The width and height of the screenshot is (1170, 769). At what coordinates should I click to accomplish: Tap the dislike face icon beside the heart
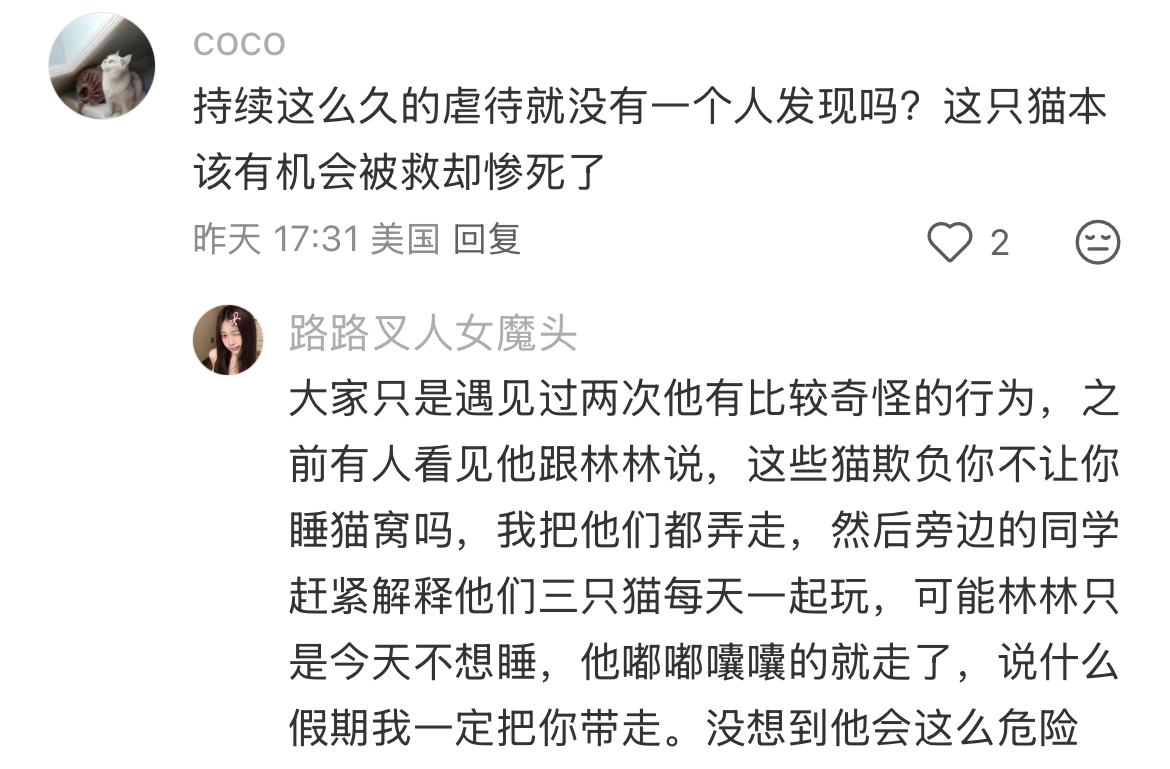pos(1097,242)
